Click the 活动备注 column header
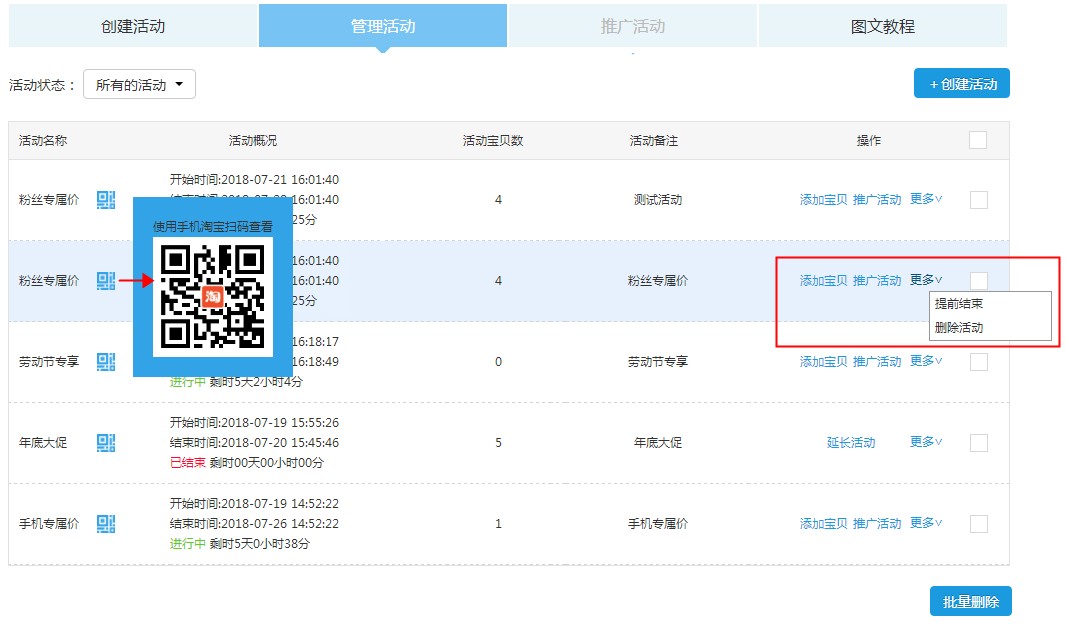Image resolution: width=1066 pixels, height=633 pixels. pos(653,141)
